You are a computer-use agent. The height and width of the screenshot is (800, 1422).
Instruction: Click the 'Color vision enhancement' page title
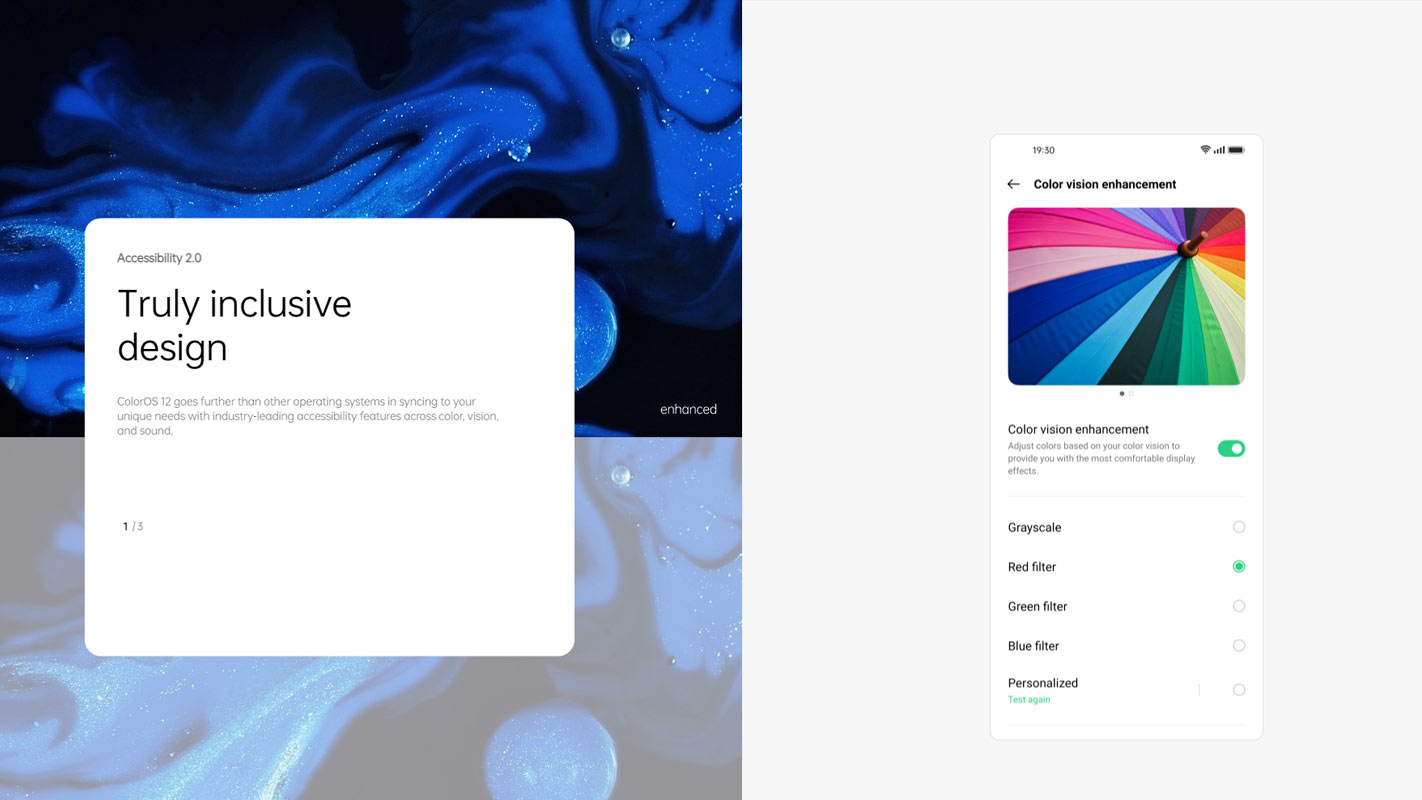coord(1105,184)
